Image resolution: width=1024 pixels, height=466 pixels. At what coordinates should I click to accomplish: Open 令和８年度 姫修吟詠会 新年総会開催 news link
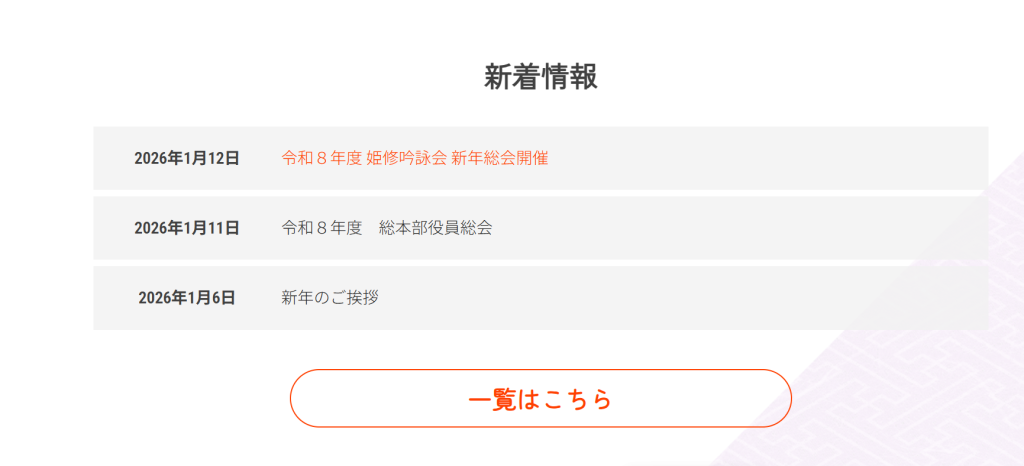tap(414, 158)
